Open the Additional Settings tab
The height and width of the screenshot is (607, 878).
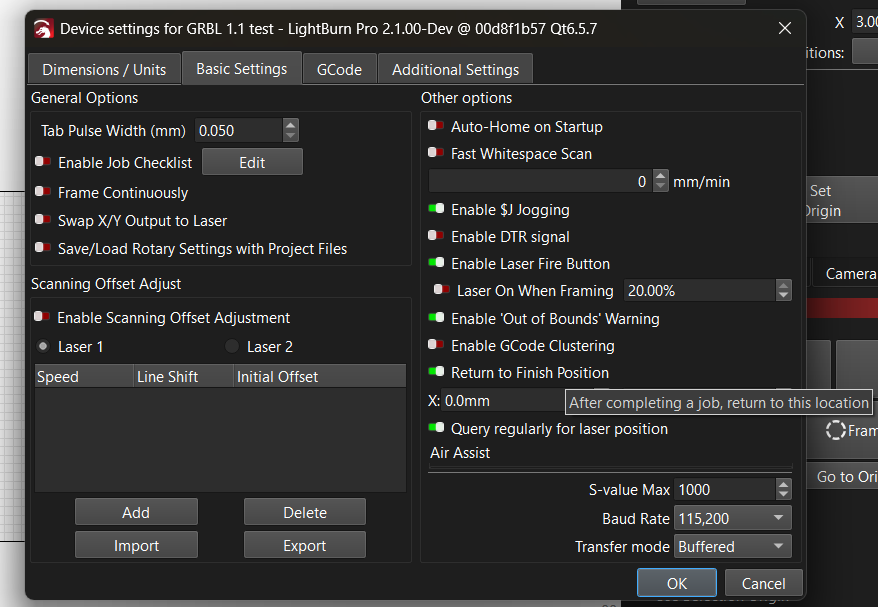tap(455, 69)
